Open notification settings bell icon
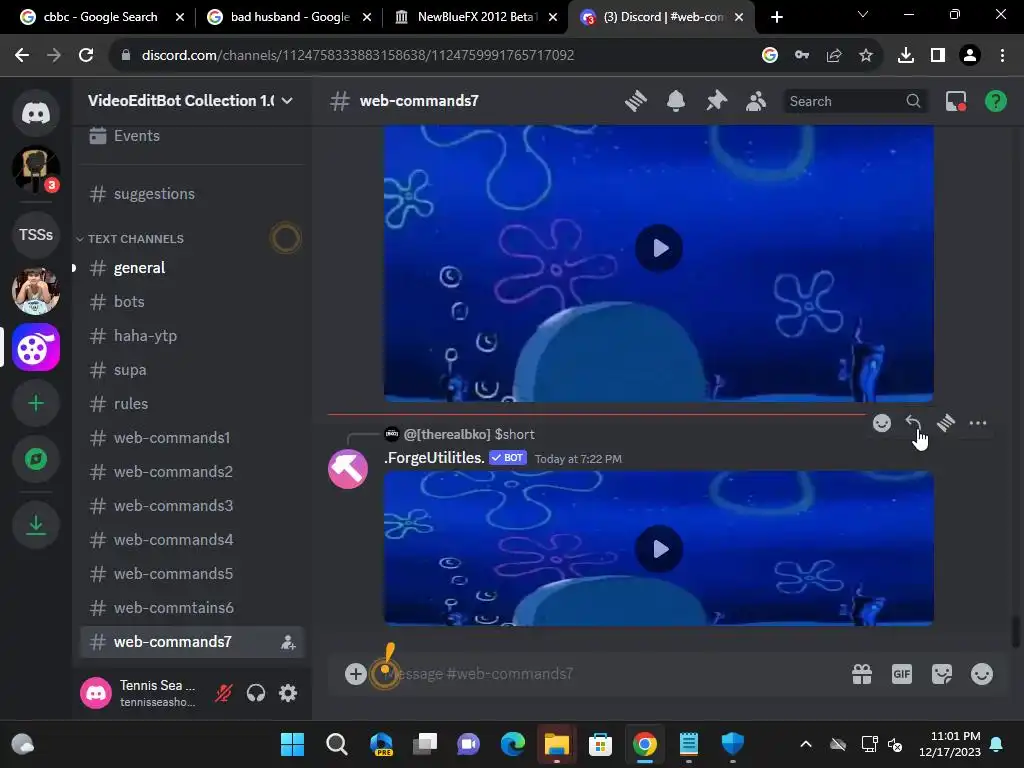 point(676,101)
